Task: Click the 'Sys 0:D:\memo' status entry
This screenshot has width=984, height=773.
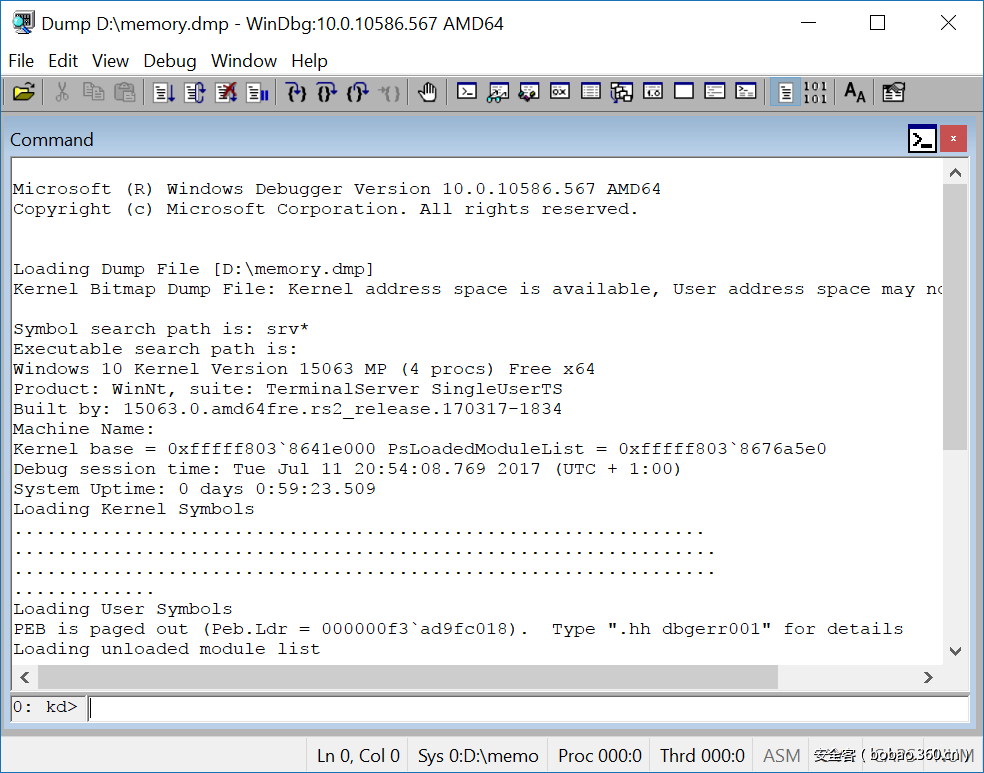Action: tap(478, 755)
